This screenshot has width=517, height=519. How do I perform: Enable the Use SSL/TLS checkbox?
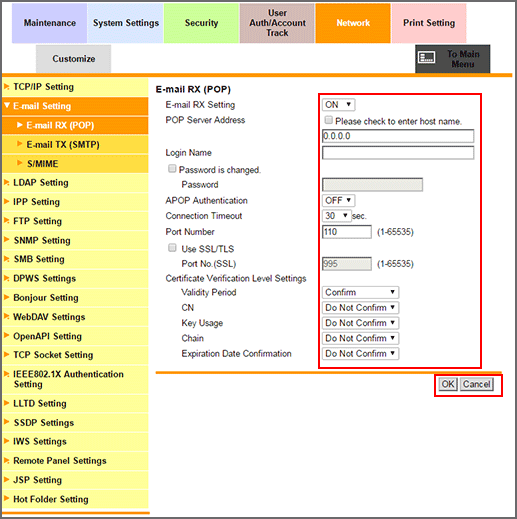pos(172,248)
